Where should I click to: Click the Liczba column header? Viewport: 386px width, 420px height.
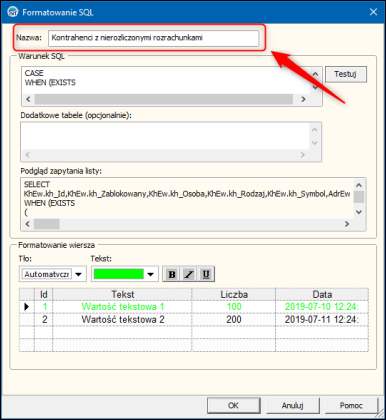click(x=234, y=294)
